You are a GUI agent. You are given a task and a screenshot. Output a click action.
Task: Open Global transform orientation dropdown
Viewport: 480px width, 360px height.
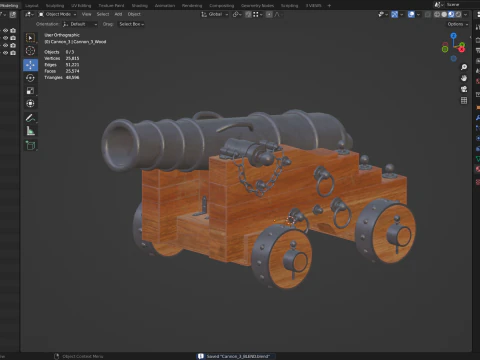215,14
